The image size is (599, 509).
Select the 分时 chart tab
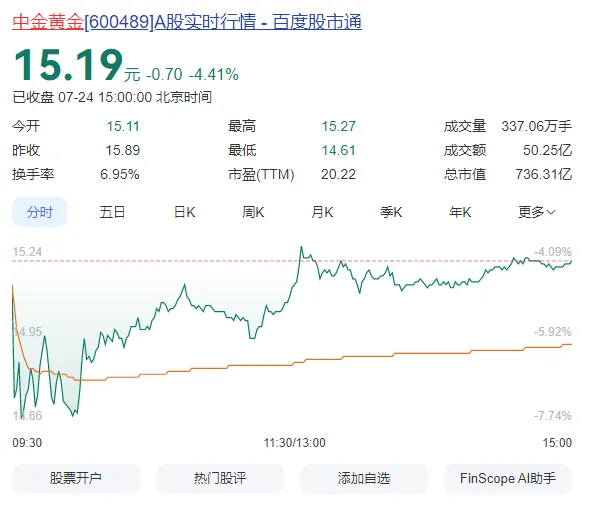(x=39, y=212)
